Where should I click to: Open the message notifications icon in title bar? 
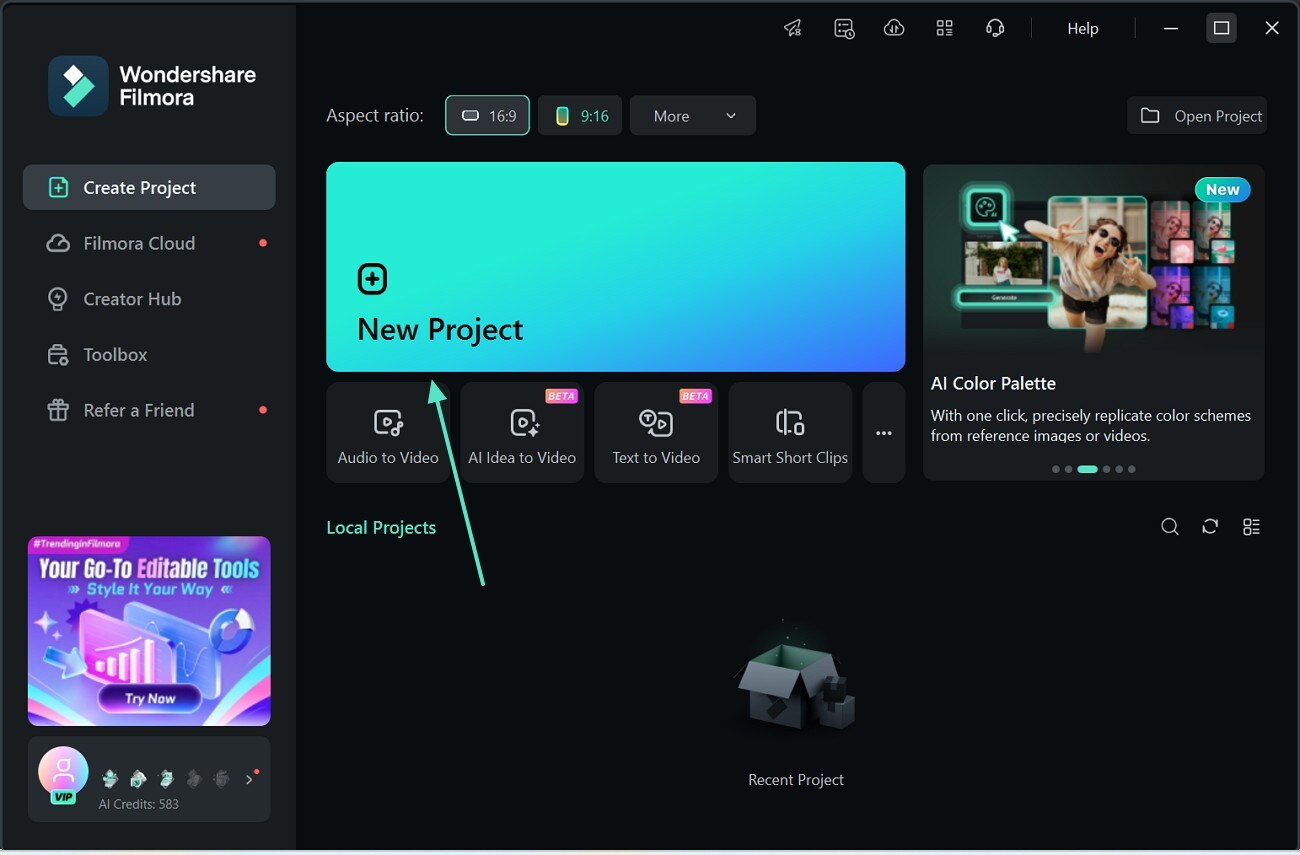[x=844, y=28]
